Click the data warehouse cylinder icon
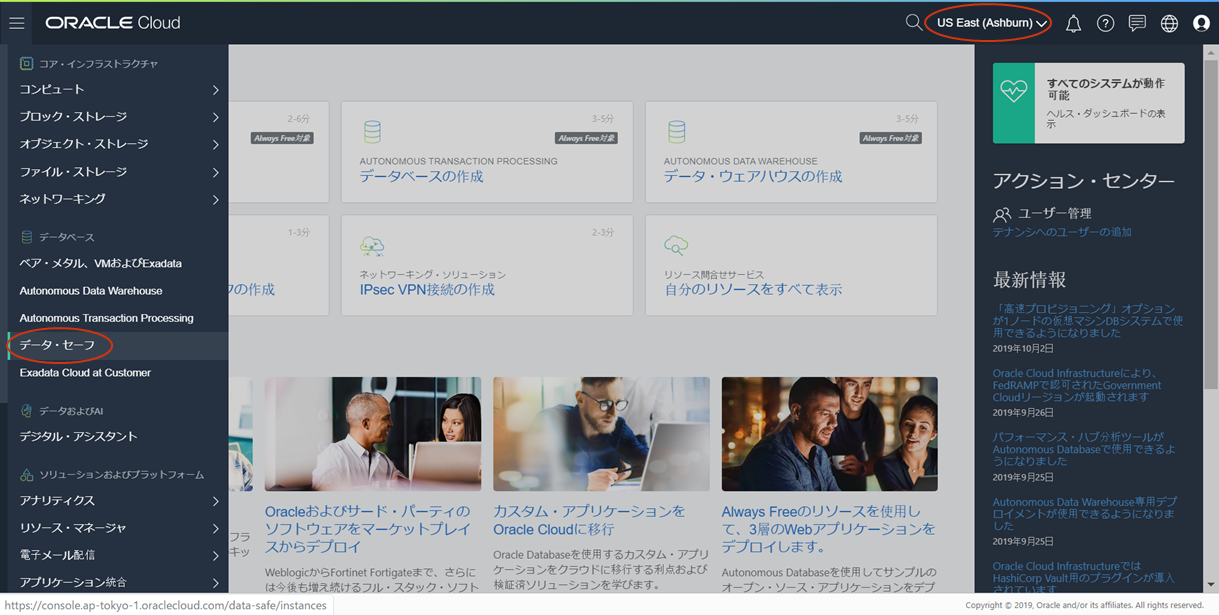1219x615 pixels. [x=676, y=131]
